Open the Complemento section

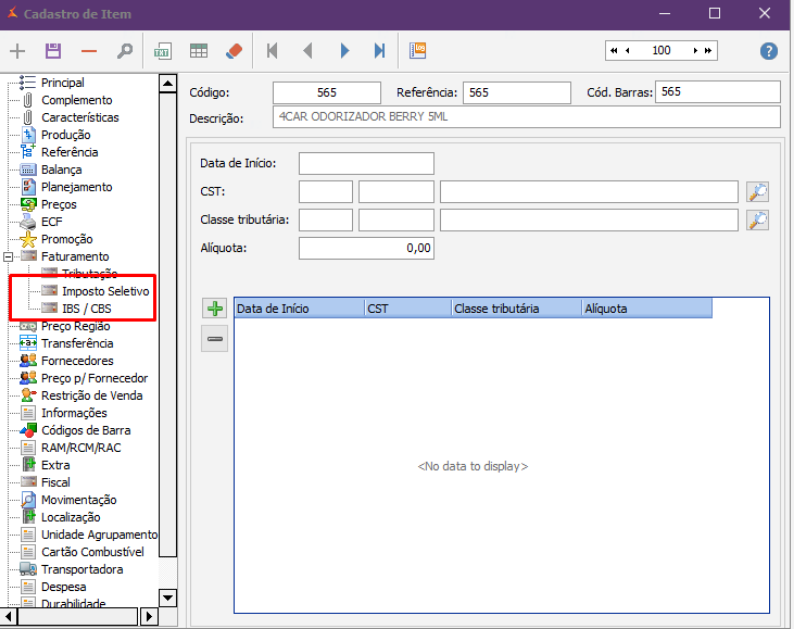77,100
